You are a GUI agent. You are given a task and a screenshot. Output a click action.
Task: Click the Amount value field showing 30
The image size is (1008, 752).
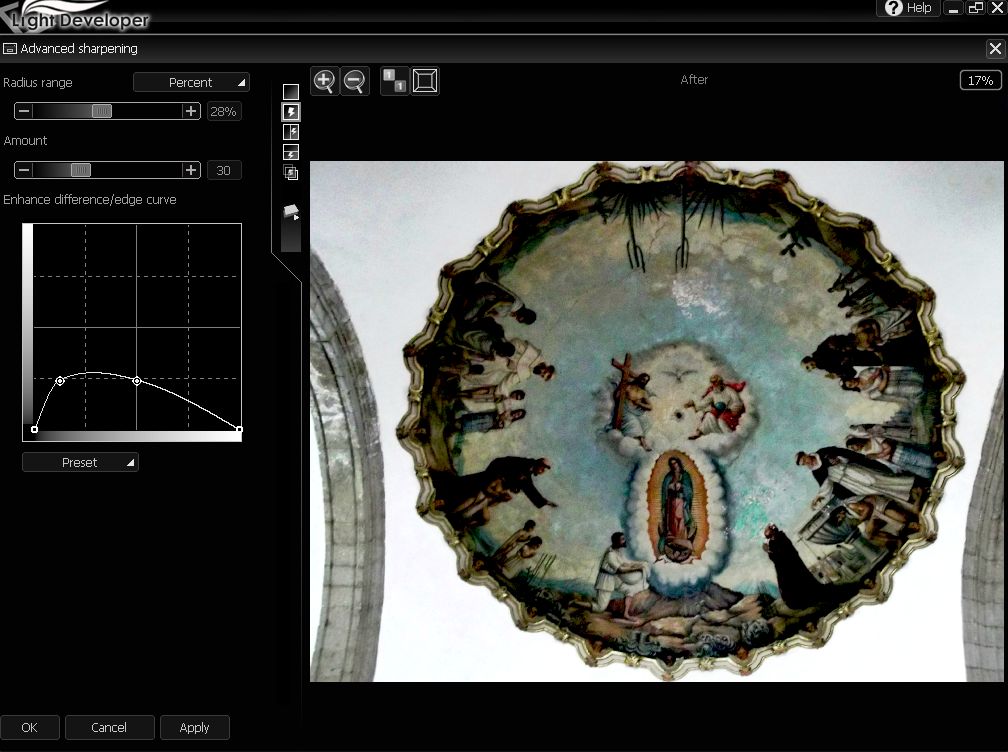(x=223, y=170)
